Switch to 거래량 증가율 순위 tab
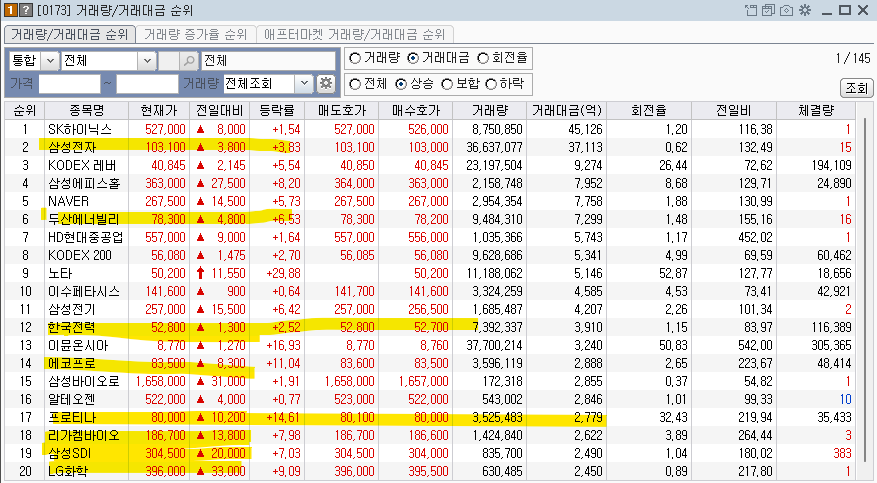This screenshot has width=877, height=483. click(x=195, y=35)
